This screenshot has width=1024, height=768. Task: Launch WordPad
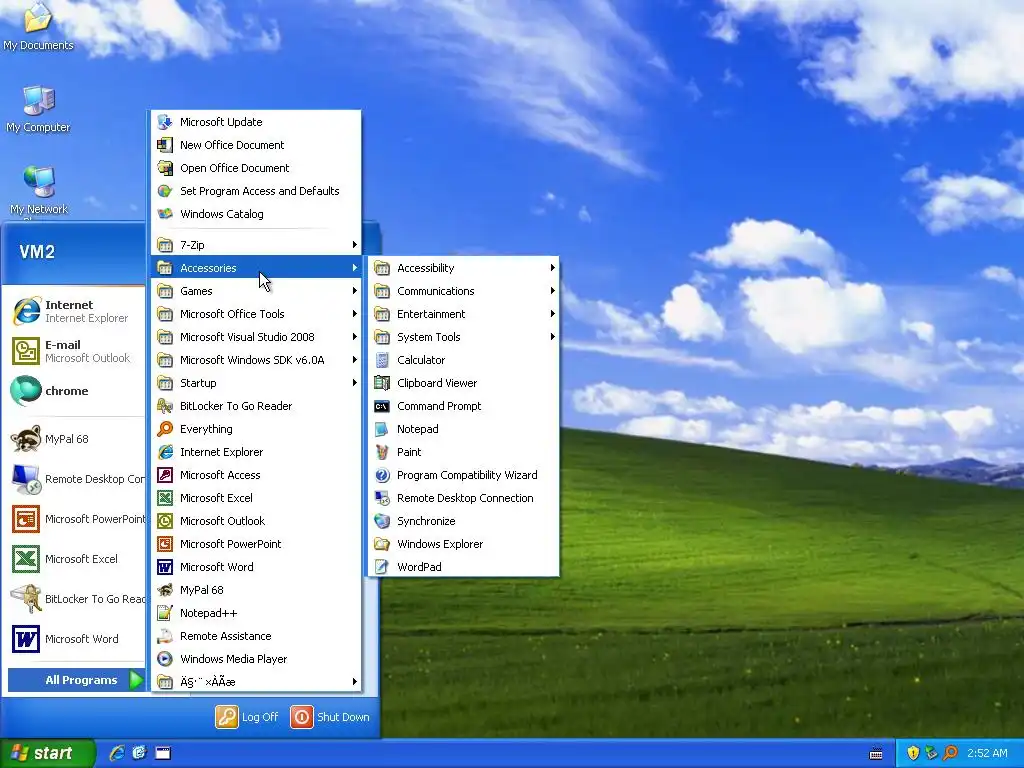(463, 567)
